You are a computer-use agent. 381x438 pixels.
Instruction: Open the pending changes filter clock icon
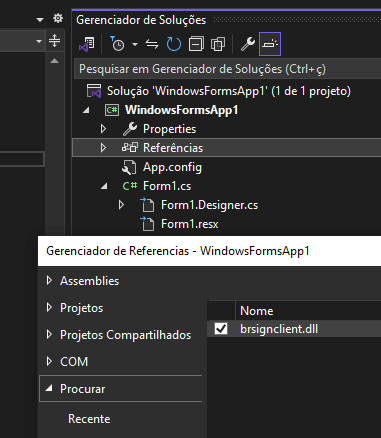pyautogui.click(x=117, y=44)
